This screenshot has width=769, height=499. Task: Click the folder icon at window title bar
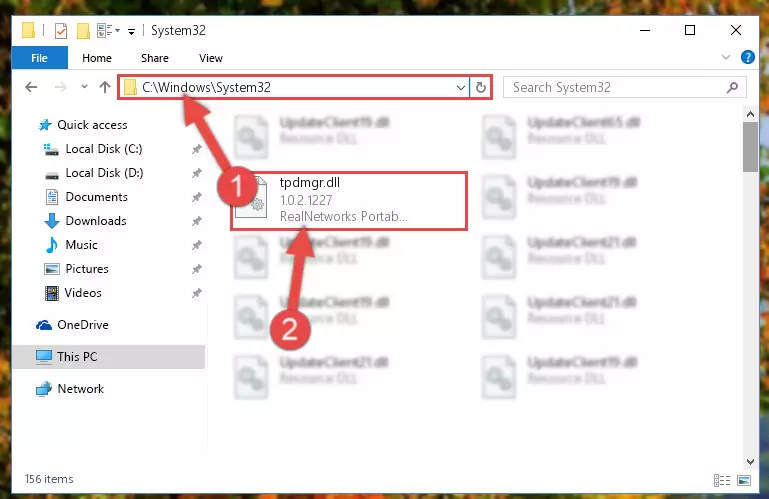tap(28, 30)
